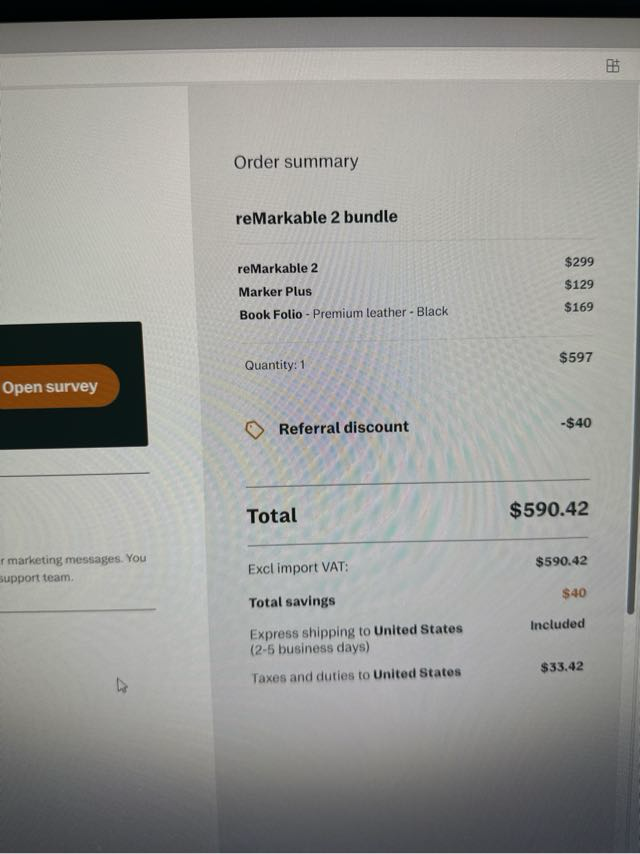The width and height of the screenshot is (640, 854).
Task: Click the orange $40 savings amount
Action: tap(574, 593)
